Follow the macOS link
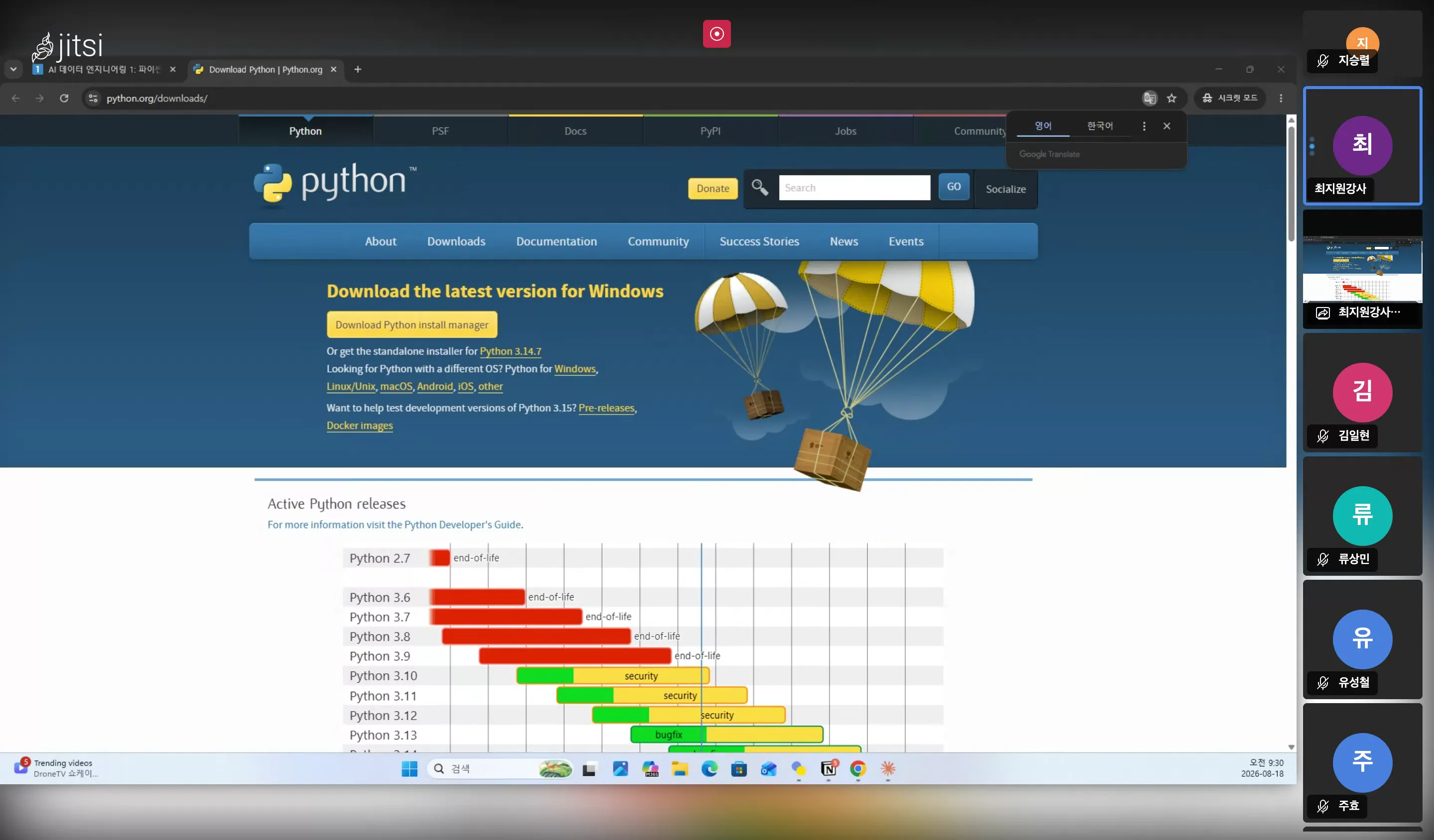The image size is (1434, 840). coord(396,387)
